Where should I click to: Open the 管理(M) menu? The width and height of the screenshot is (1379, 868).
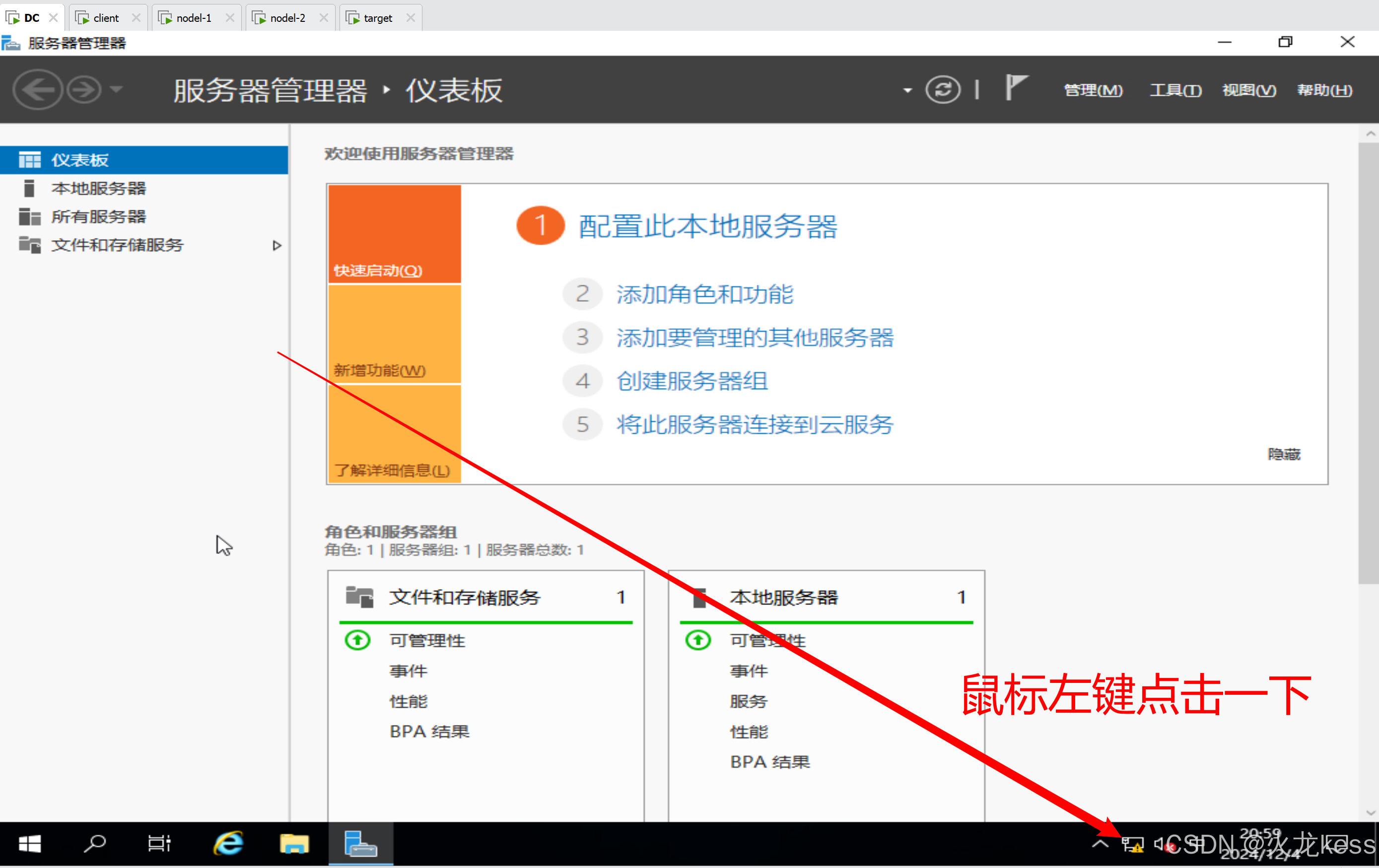(1093, 90)
